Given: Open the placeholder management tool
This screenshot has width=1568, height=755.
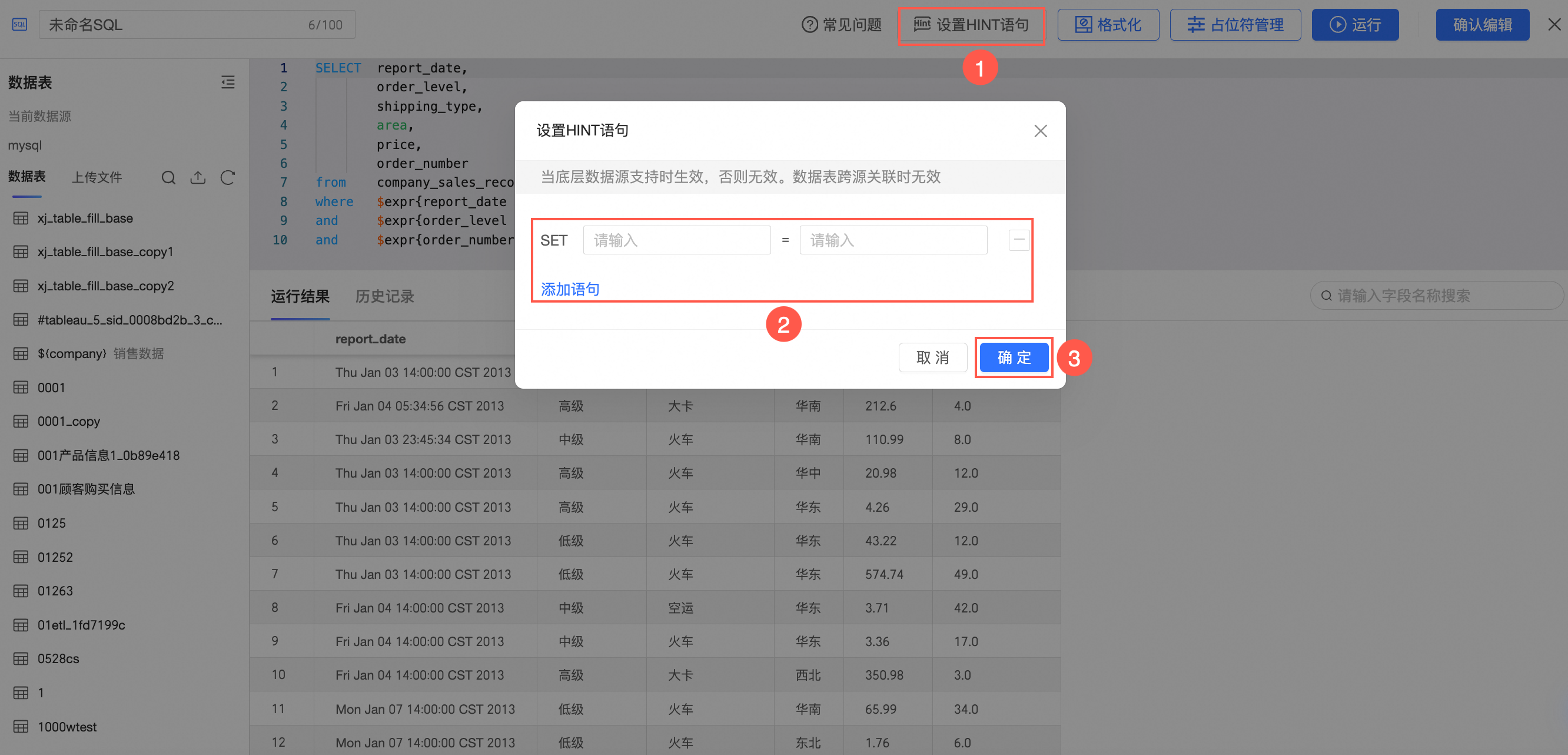Looking at the screenshot, I should (x=1235, y=25).
